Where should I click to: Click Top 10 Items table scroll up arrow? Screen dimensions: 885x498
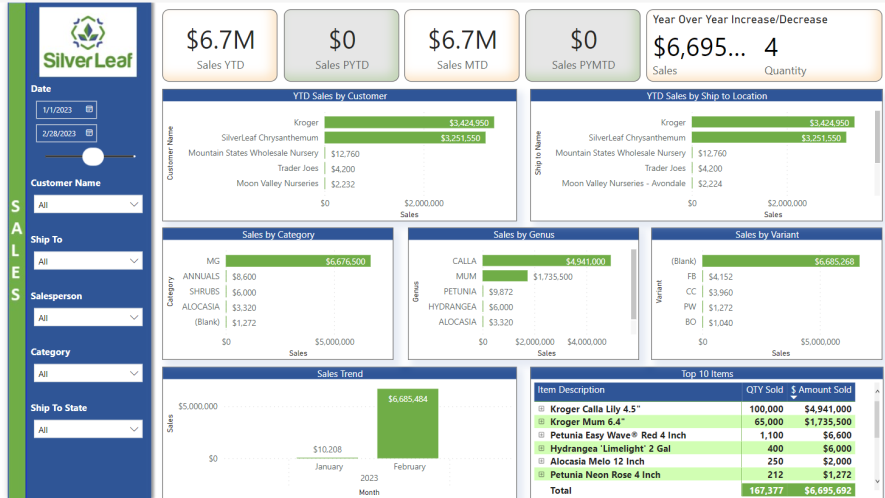pos(877,391)
